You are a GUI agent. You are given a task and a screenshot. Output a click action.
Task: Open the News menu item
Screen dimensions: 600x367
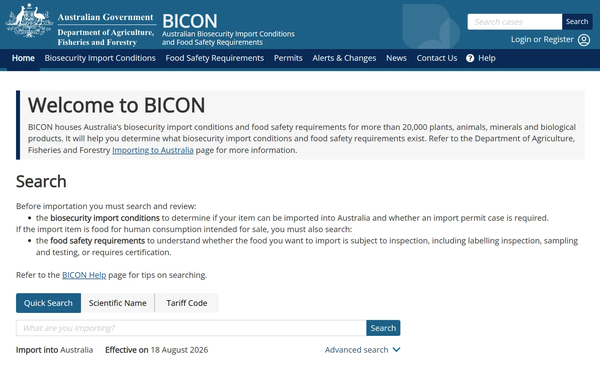[396, 58]
